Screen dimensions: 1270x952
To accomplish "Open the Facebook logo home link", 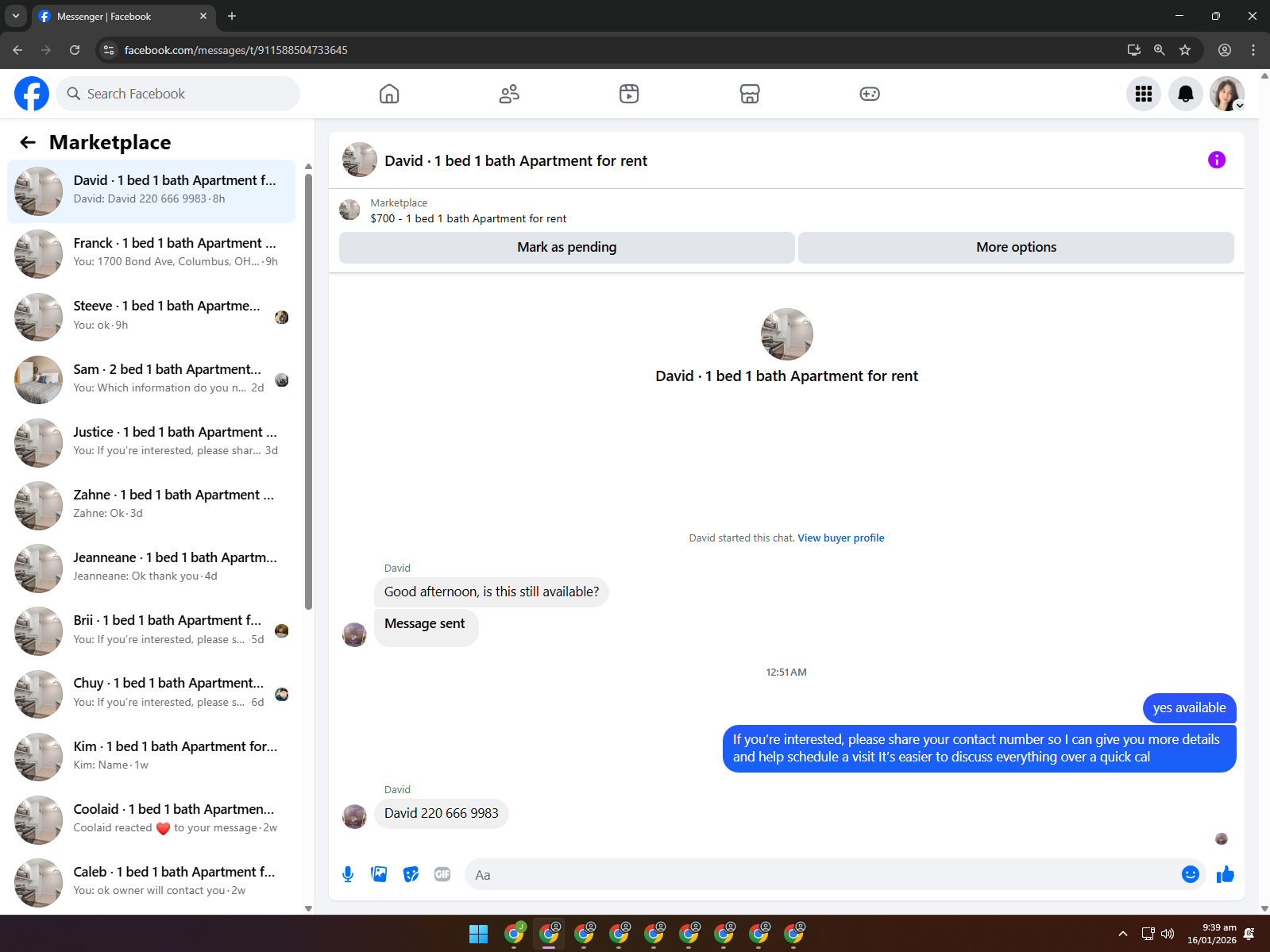I will (x=32, y=94).
